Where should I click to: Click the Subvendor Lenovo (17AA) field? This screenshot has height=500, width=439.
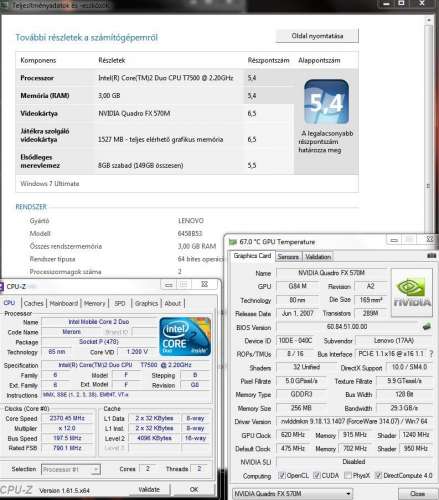point(394,341)
